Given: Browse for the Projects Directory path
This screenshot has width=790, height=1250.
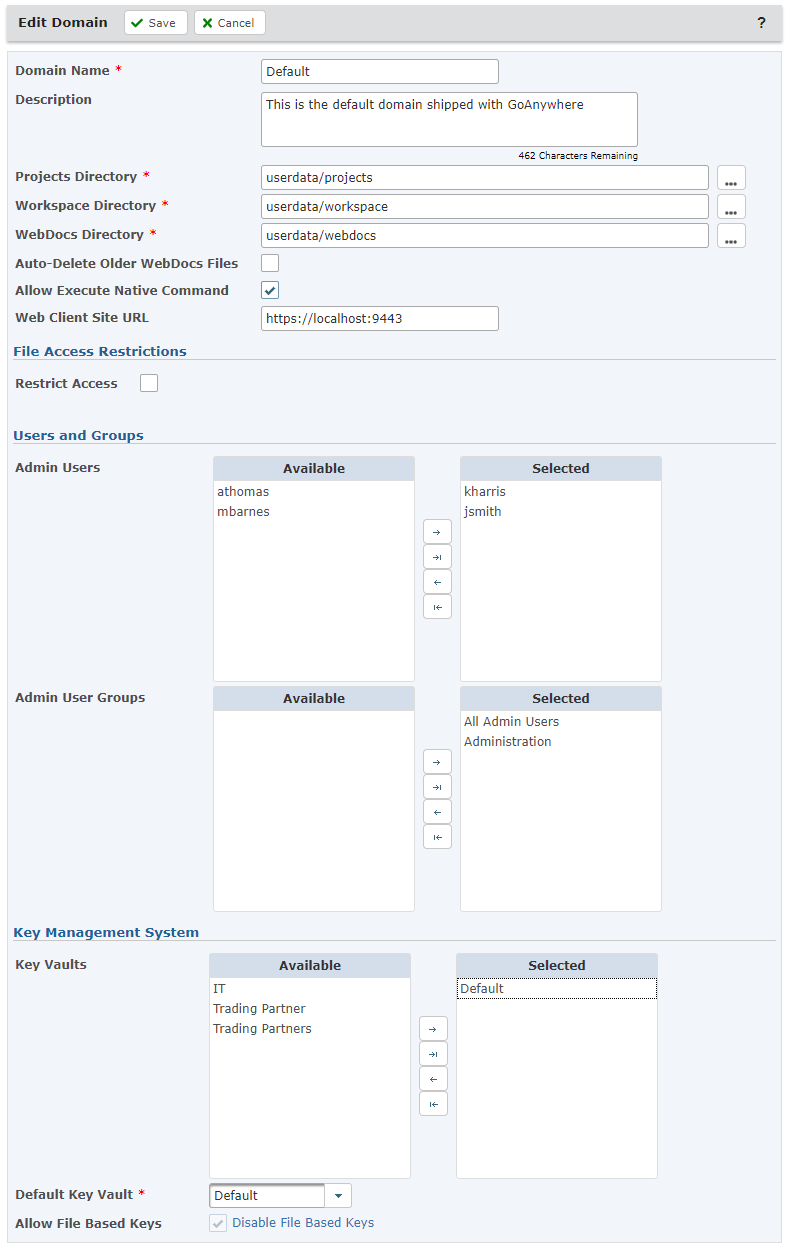Looking at the screenshot, I should (731, 179).
